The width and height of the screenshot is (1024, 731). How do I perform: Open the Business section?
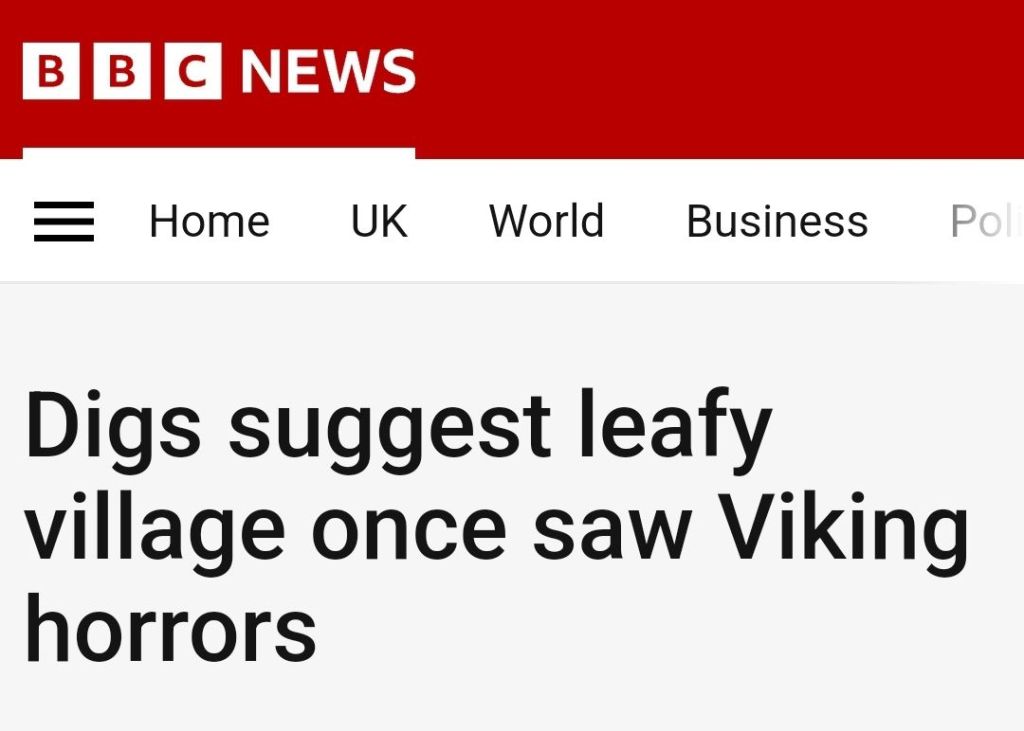tap(777, 221)
